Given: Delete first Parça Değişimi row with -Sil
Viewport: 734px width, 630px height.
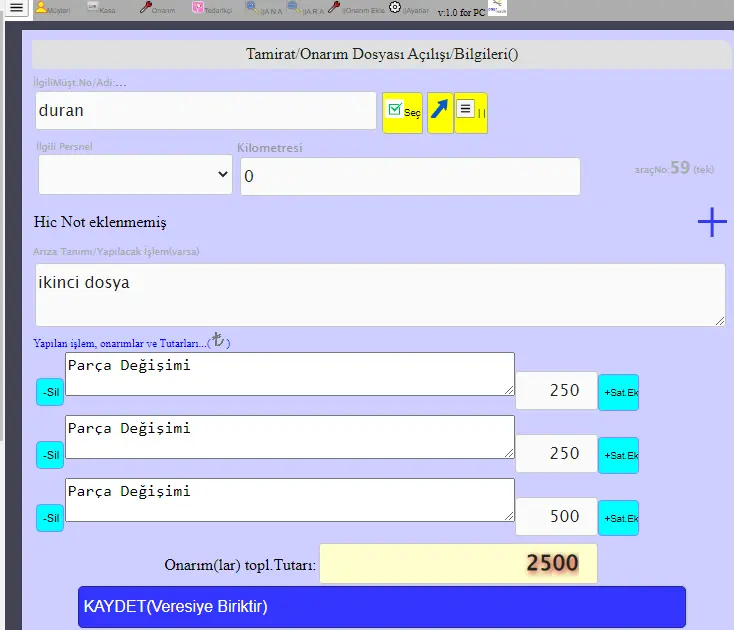Looking at the screenshot, I should coord(49,392).
